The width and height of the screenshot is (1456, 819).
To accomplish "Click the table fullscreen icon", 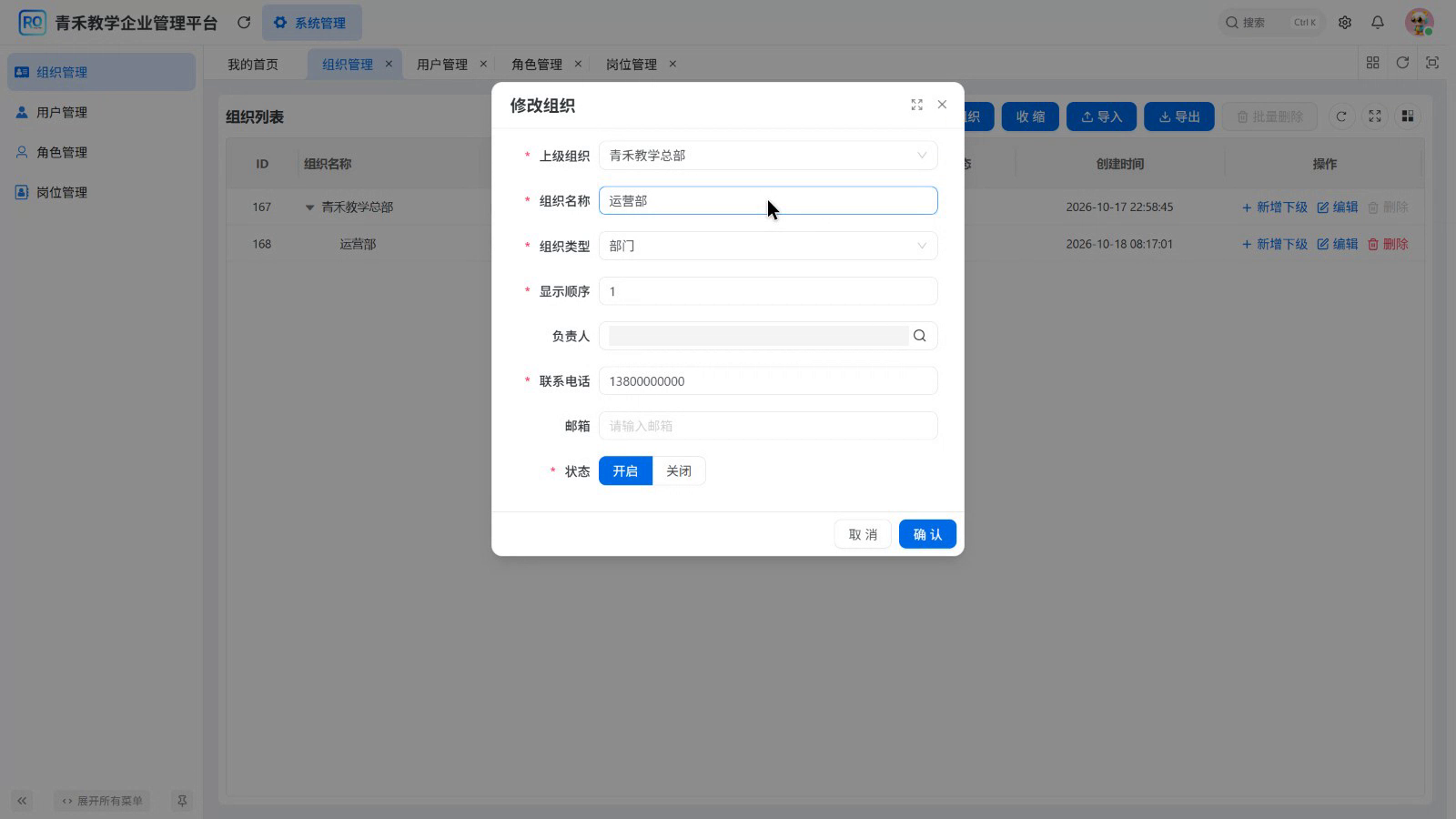I will pyautogui.click(x=1375, y=116).
